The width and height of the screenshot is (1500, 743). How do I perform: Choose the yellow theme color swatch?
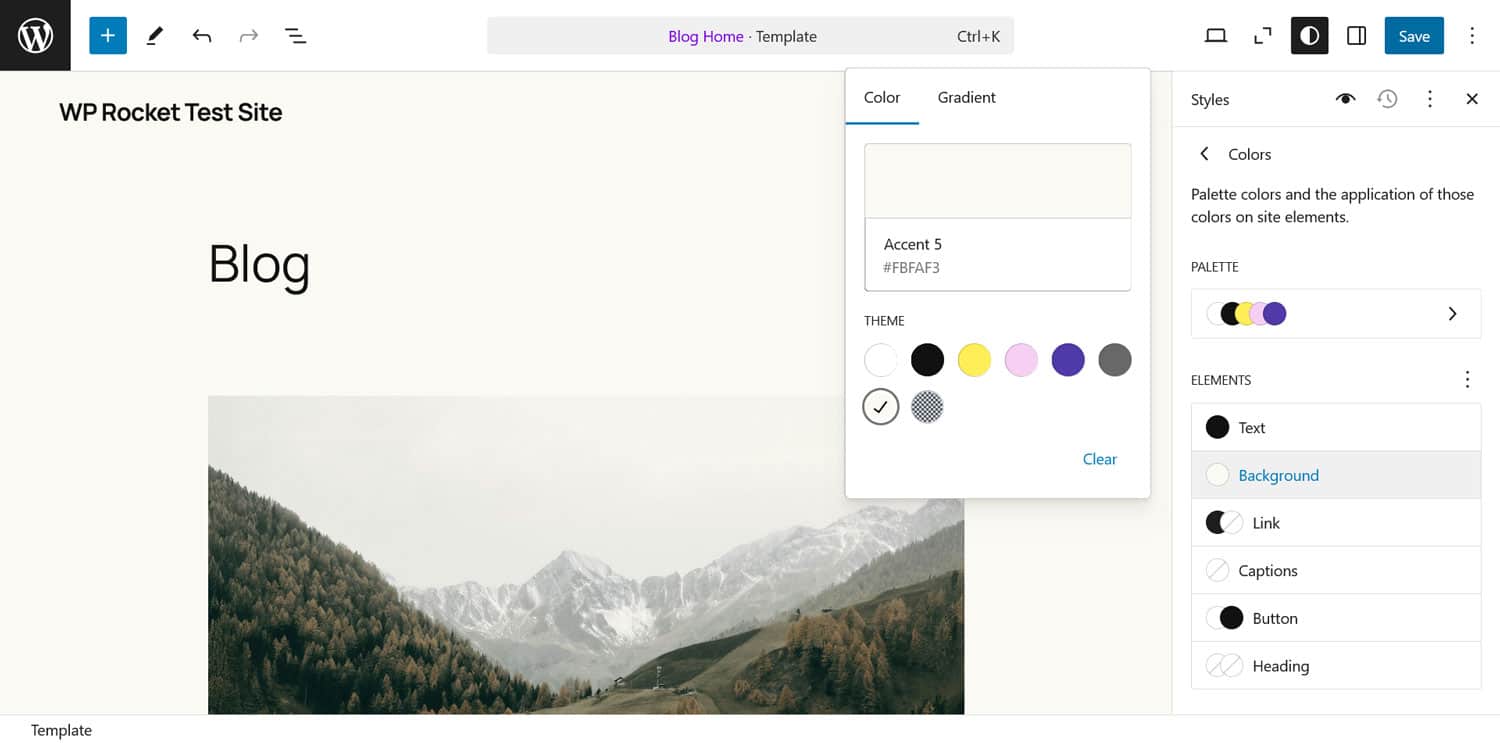[x=974, y=360]
